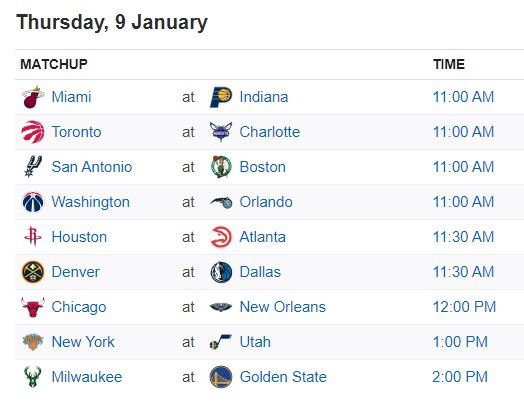The image size is (524, 406).
Task: Open the 12:00 PM Chicago game time
Action: 464,307
